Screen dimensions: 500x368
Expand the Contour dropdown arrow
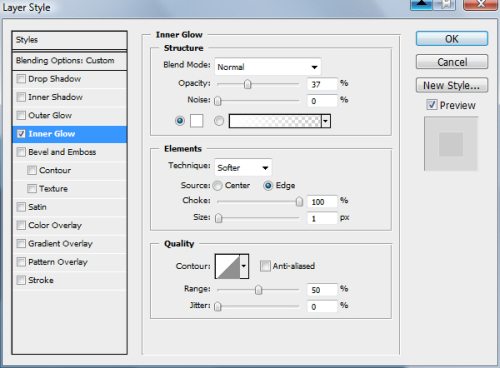[x=244, y=266]
